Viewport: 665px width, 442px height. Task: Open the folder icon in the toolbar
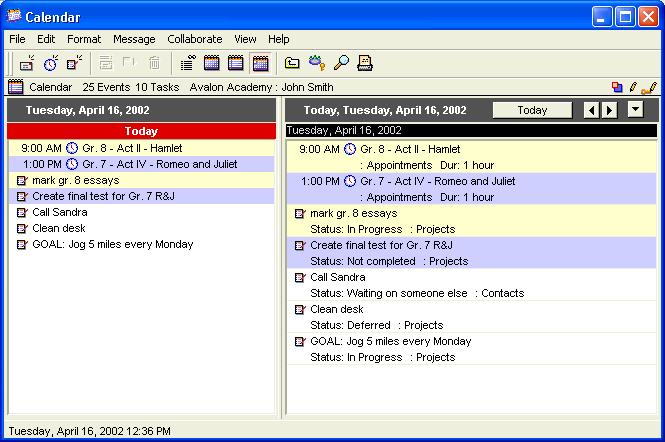[292, 63]
